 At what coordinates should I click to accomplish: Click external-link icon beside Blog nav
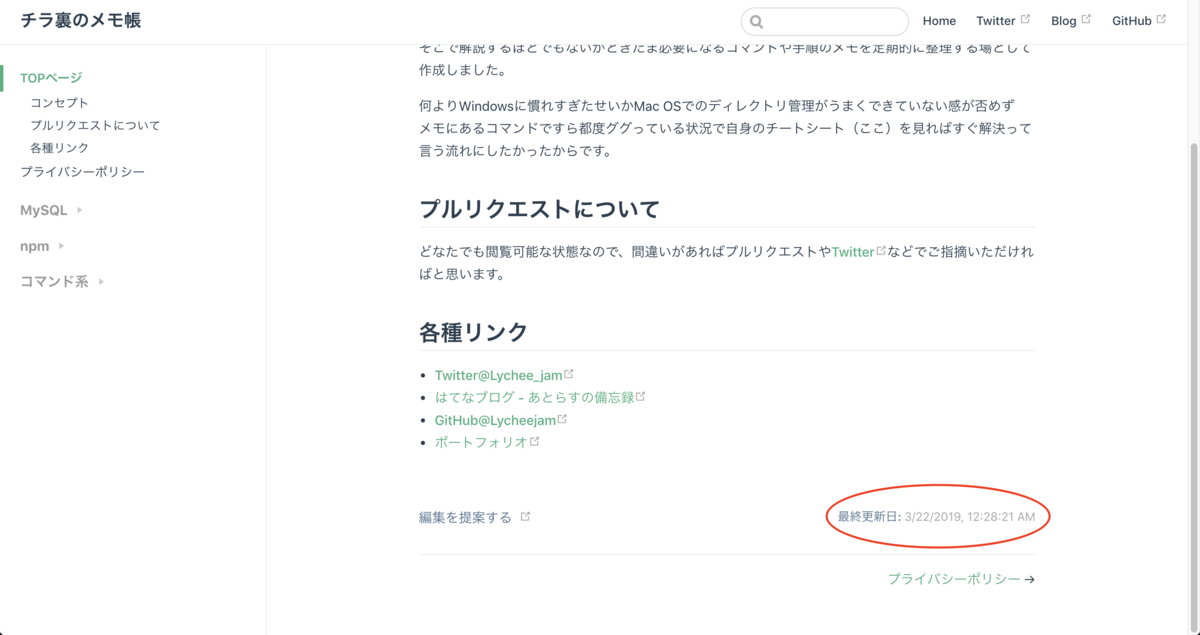[1086, 19]
